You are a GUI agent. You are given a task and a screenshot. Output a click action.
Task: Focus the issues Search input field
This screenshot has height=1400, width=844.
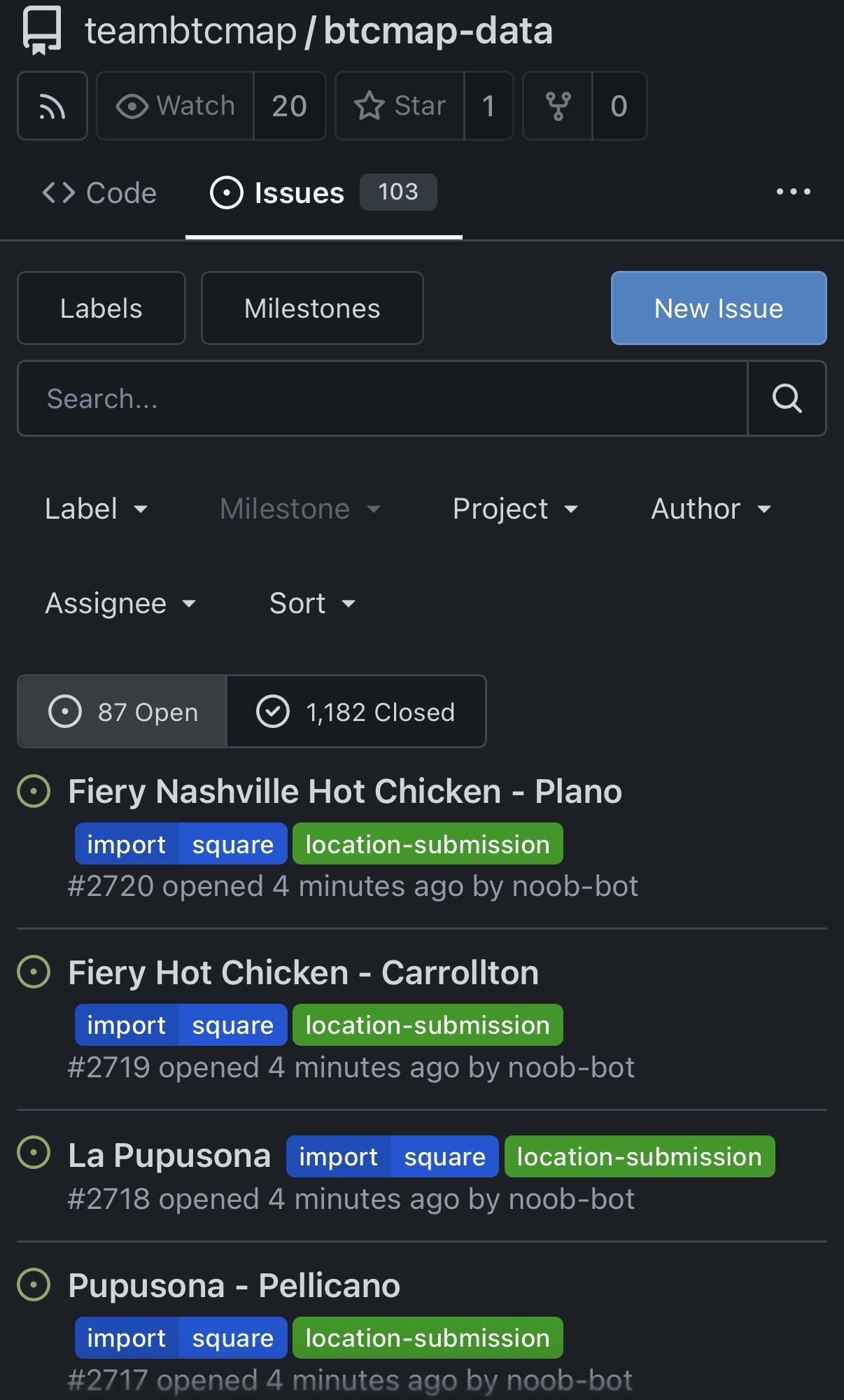382,398
